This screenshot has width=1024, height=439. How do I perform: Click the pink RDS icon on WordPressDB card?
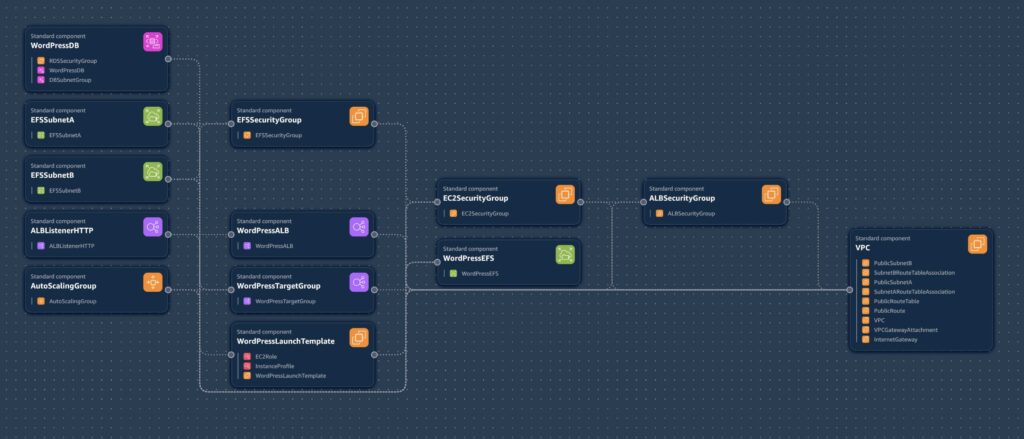[x=152, y=42]
